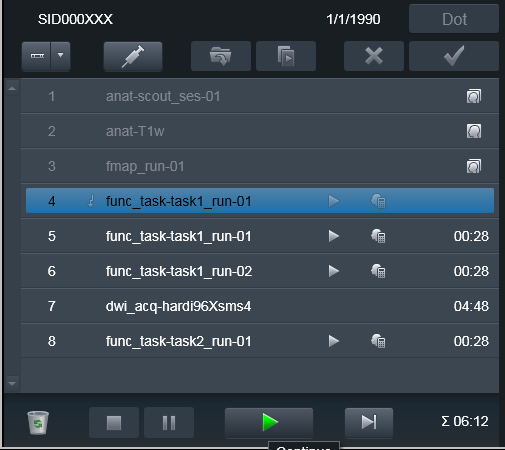Click the checkmark confirm button

[x=454, y=56]
